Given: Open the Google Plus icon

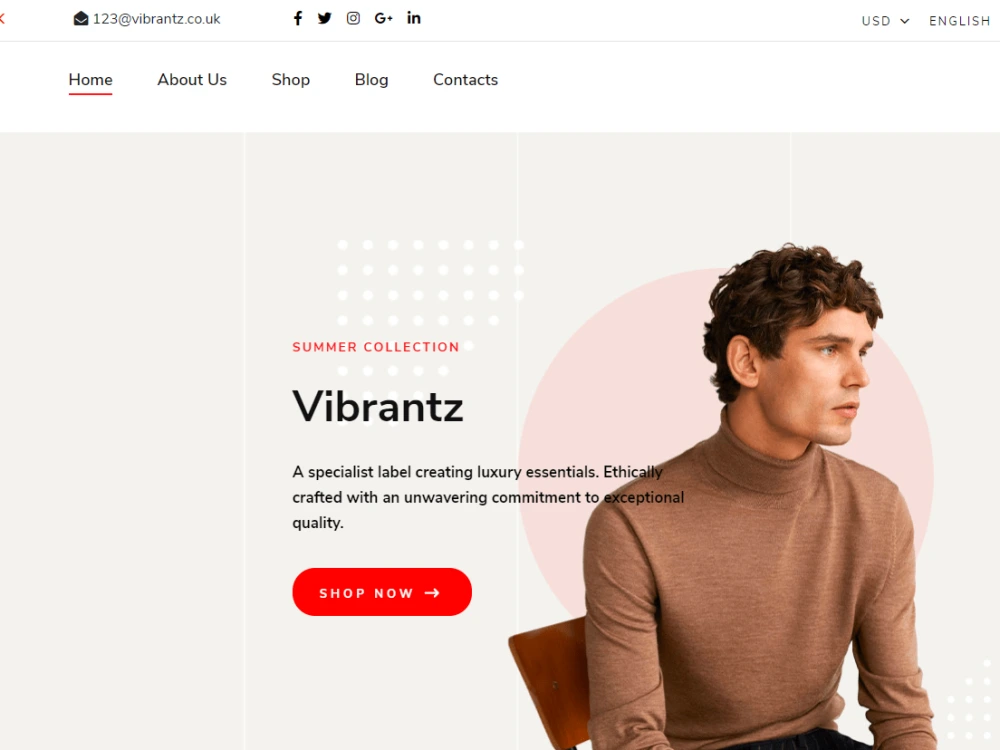Looking at the screenshot, I should point(383,18).
